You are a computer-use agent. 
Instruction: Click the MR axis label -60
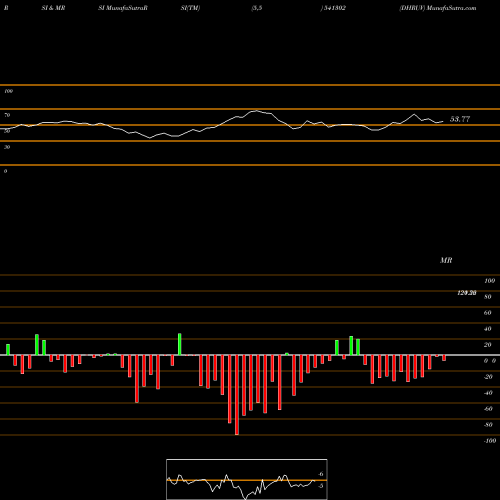pyautogui.click(x=488, y=409)
